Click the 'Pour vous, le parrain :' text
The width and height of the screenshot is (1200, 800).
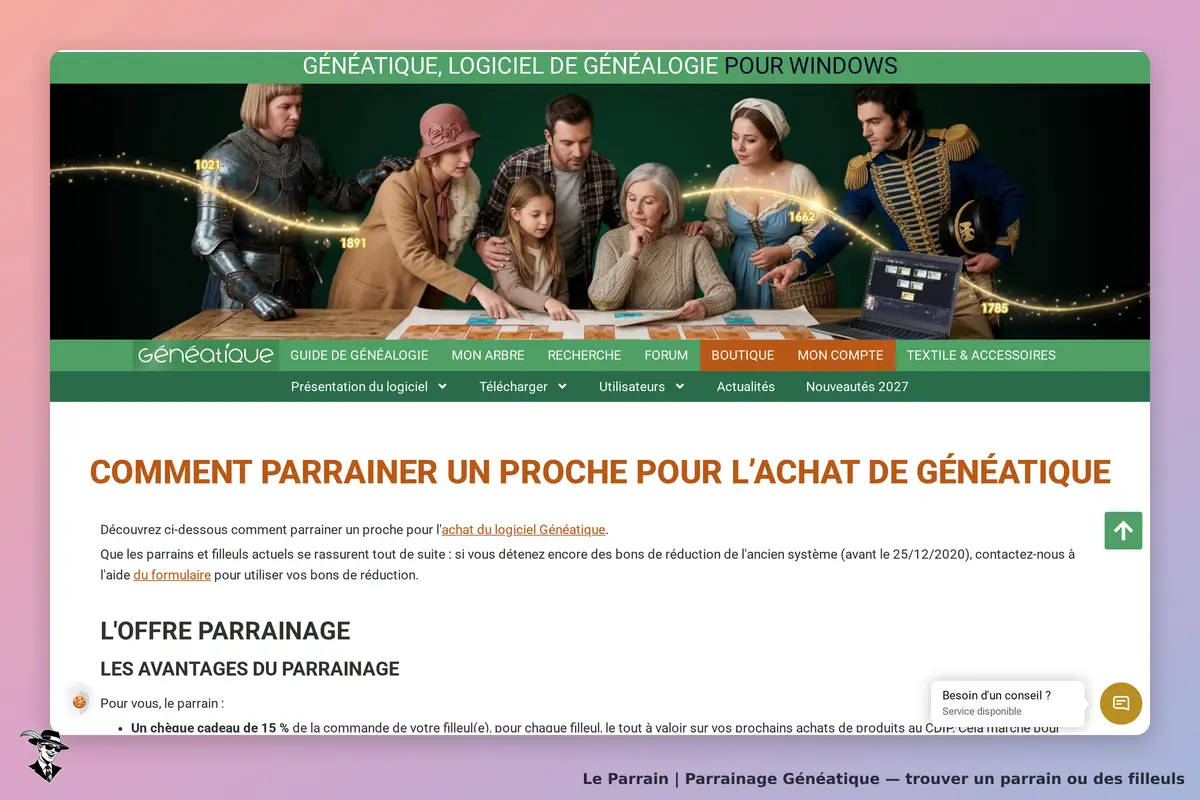point(162,703)
